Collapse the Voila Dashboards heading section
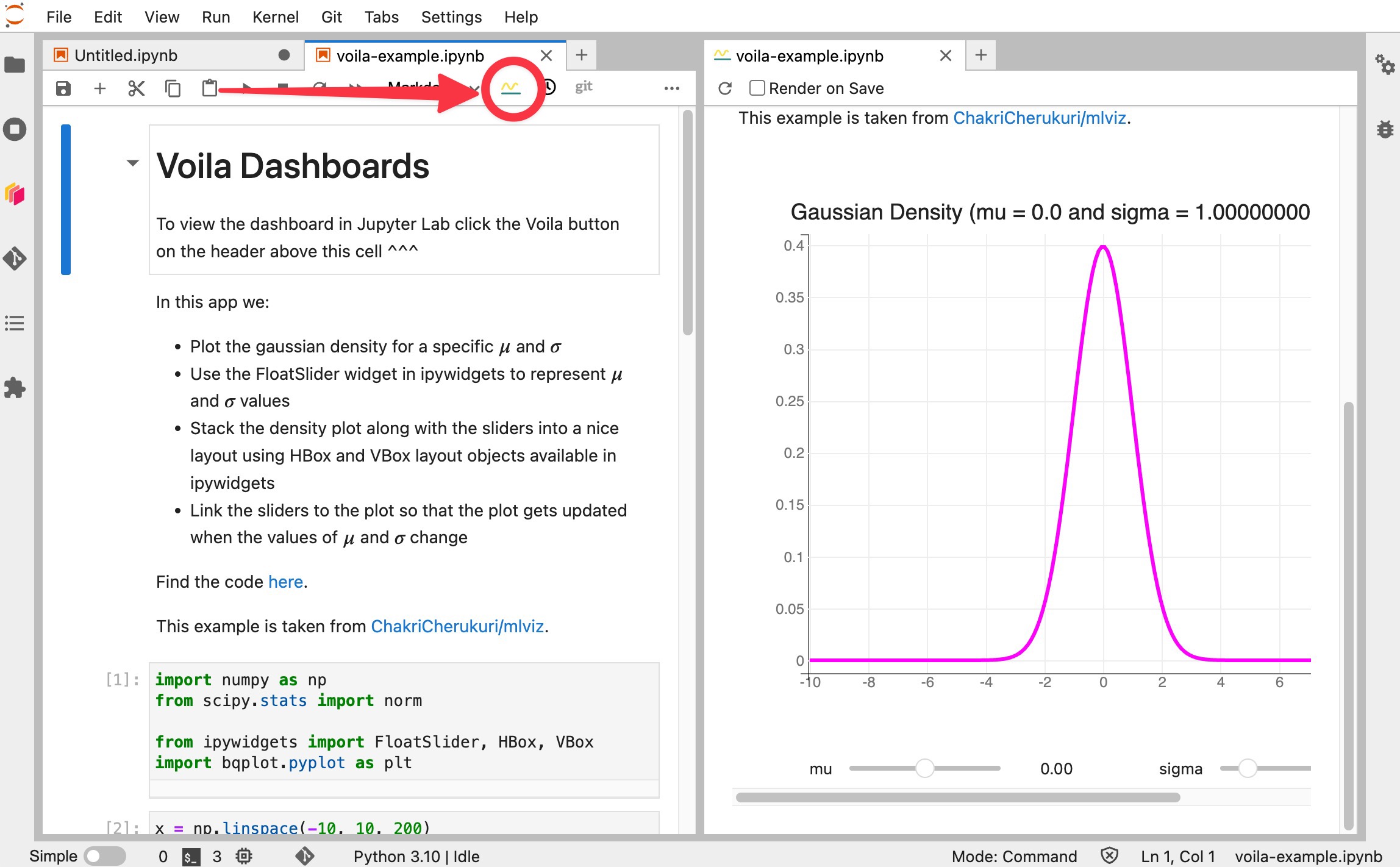 click(132, 163)
